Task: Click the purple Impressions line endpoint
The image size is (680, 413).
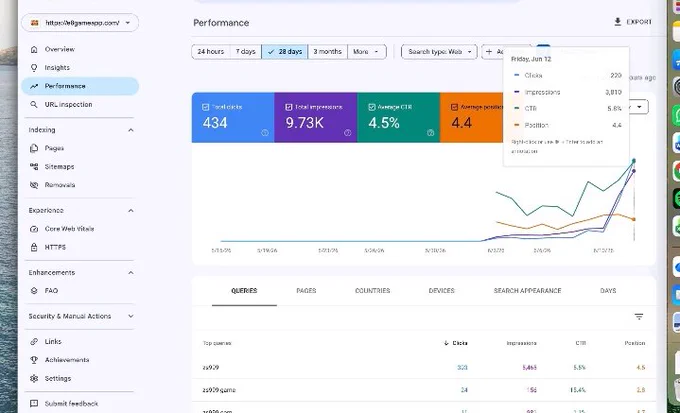Action: tap(634, 171)
